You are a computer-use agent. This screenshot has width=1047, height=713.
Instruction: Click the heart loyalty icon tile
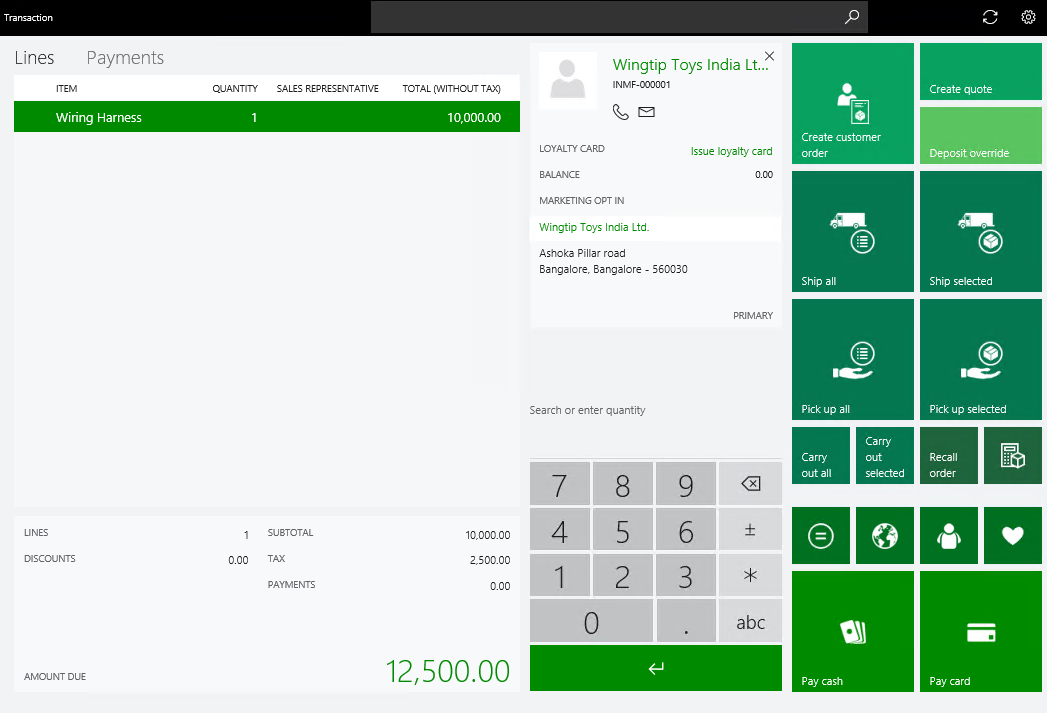tap(1013, 535)
